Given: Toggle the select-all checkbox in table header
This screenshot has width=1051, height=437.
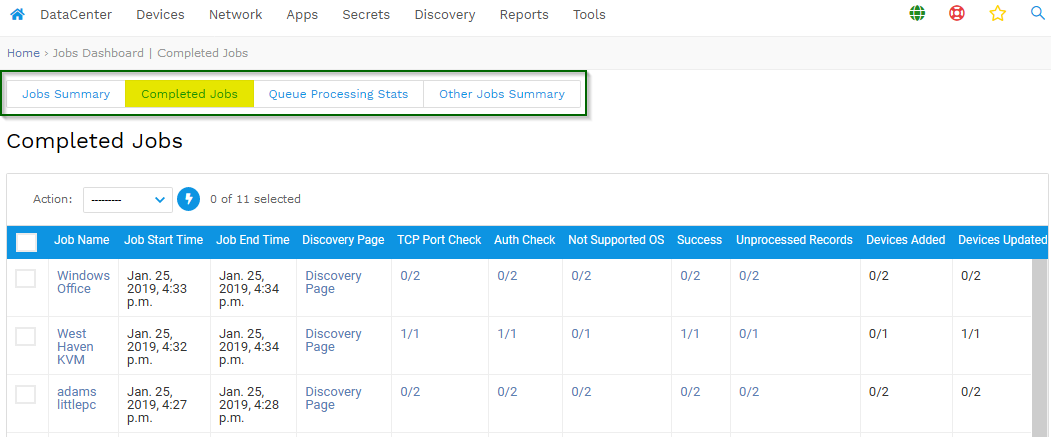Looking at the screenshot, I should point(26,242).
